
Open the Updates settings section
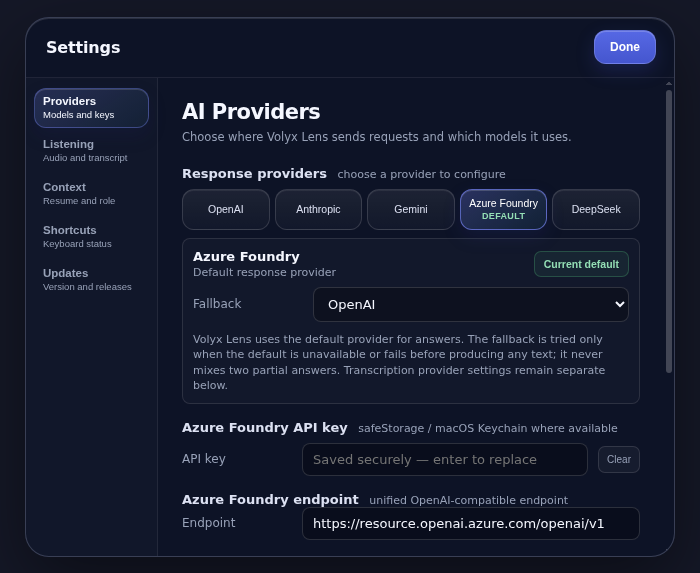coord(92,280)
